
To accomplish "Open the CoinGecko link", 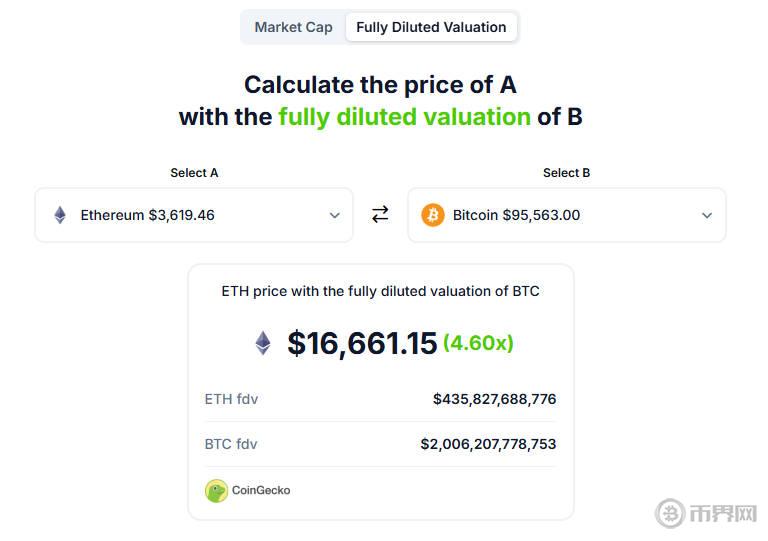I will [x=261, y=491].
